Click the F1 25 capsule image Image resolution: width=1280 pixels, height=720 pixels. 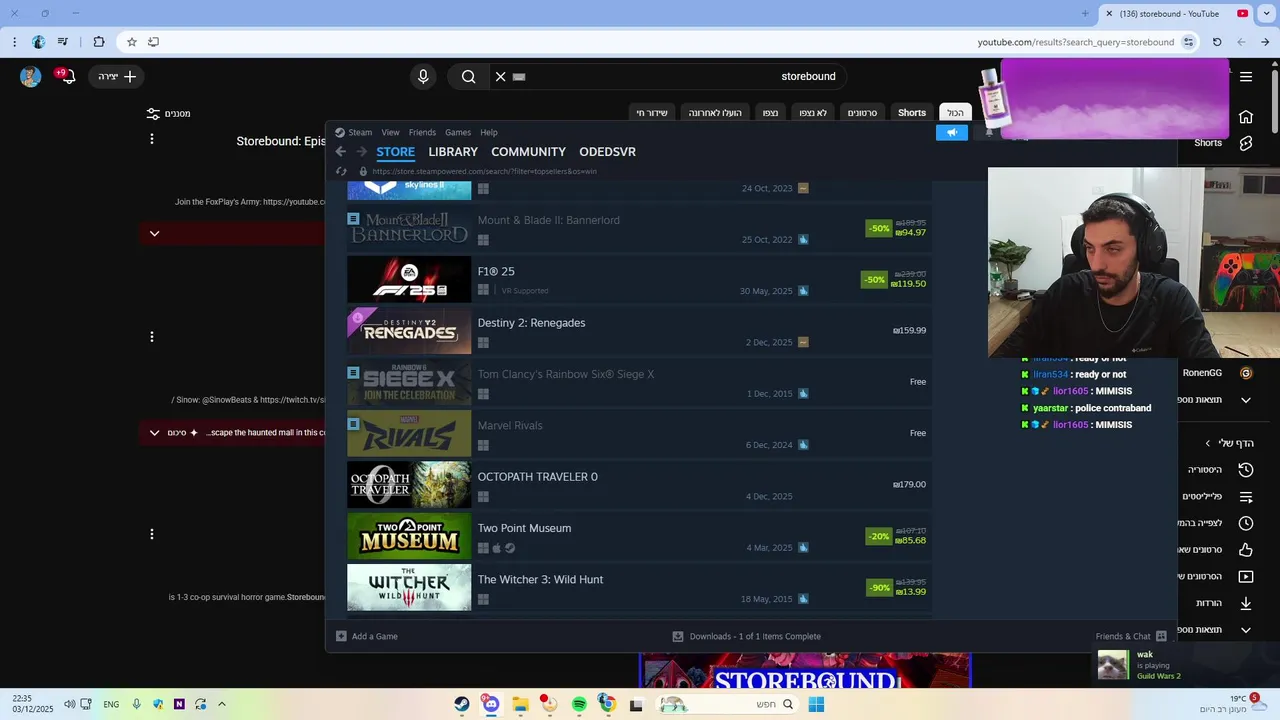click(409, 280)
